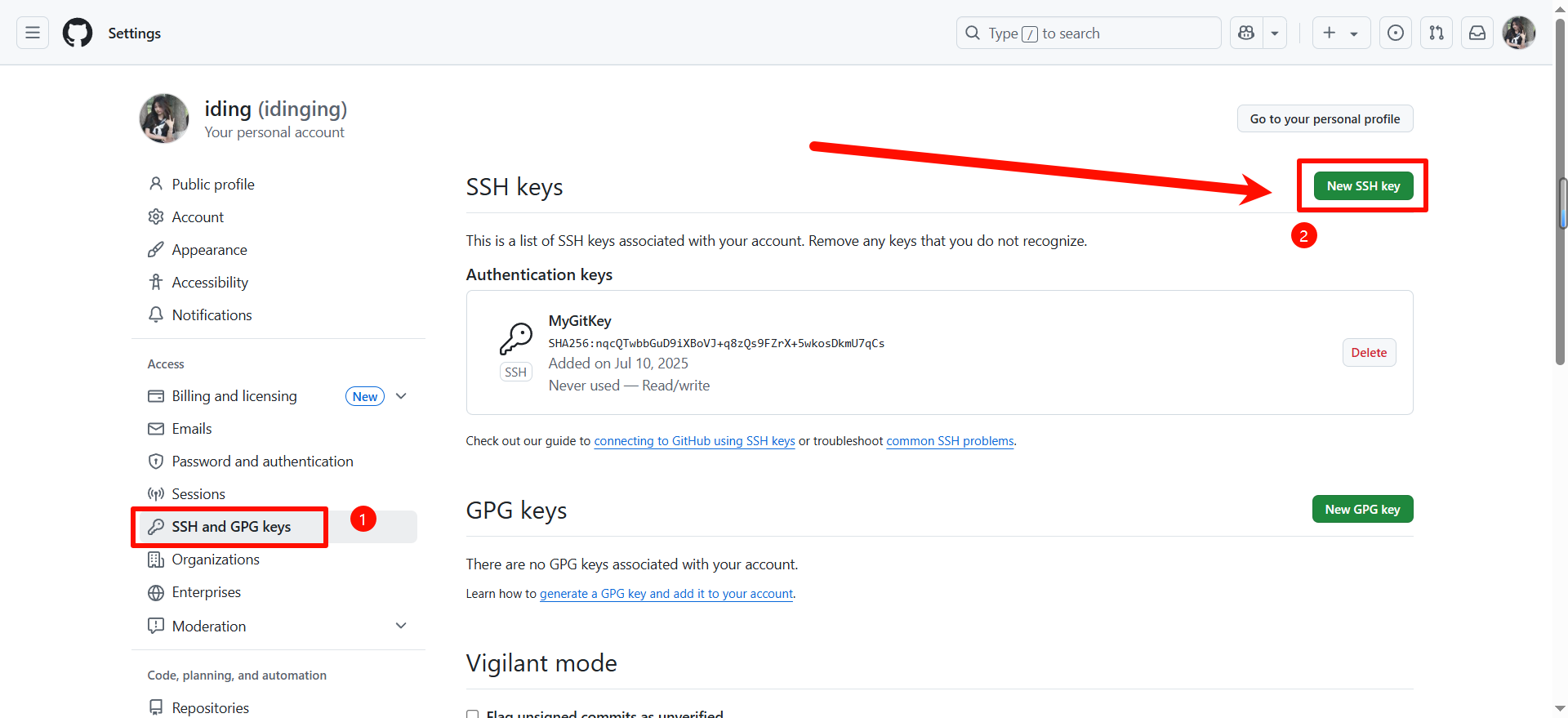Open the GitHub Copilot chat icon
Screen dimensions: 1568x718
point(1245,33)
